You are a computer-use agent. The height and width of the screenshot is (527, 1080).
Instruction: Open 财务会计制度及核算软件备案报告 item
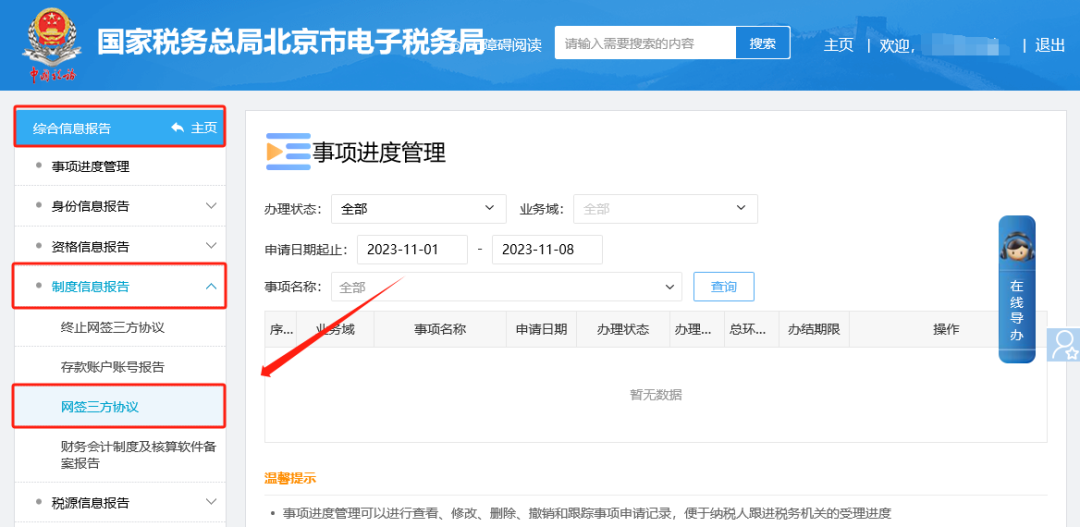tap(138, 455)
